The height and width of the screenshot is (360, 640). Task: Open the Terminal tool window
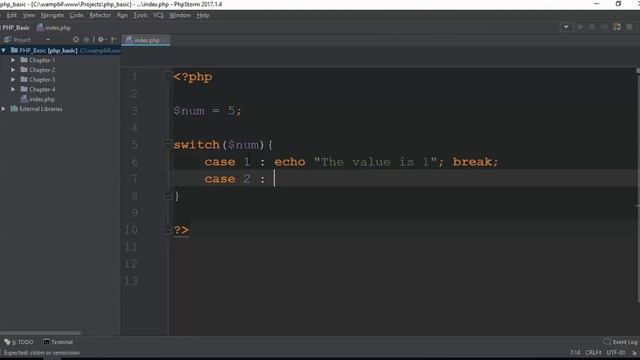(58, 342)
